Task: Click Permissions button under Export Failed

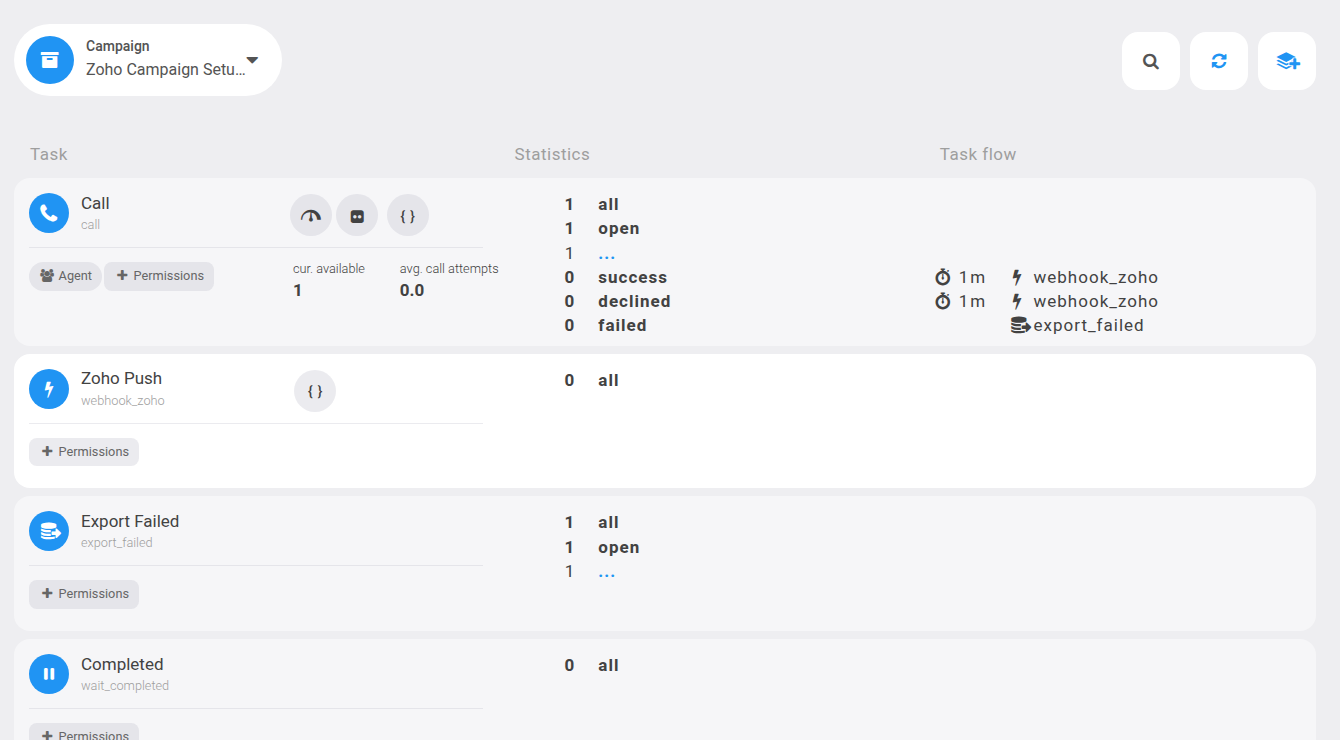Action: pos(84,594)
